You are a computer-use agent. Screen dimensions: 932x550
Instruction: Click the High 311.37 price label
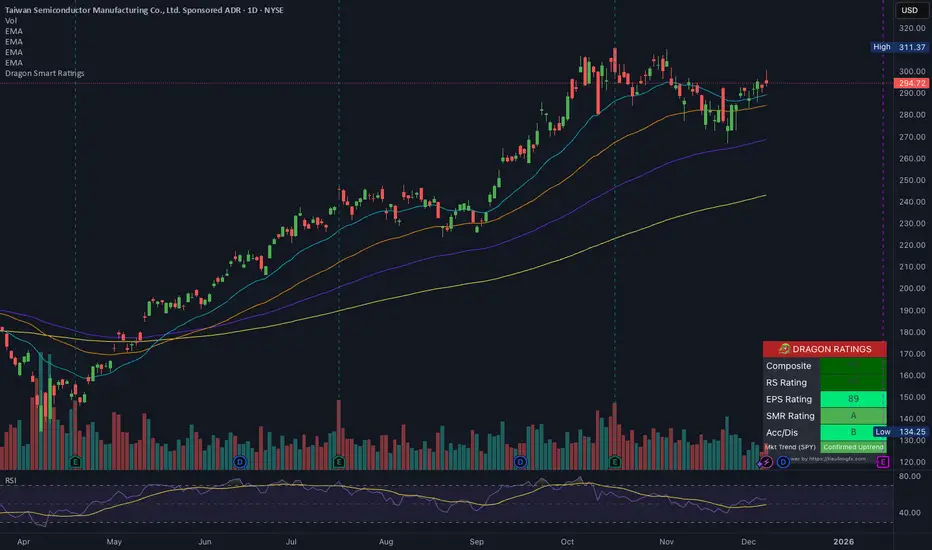pyautogui.click(x=899, y=47)
